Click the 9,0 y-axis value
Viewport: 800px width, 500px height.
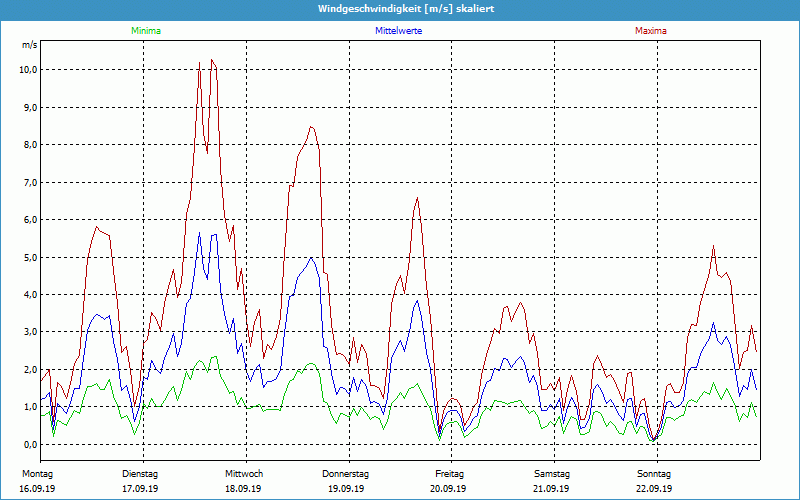(30, 108)
